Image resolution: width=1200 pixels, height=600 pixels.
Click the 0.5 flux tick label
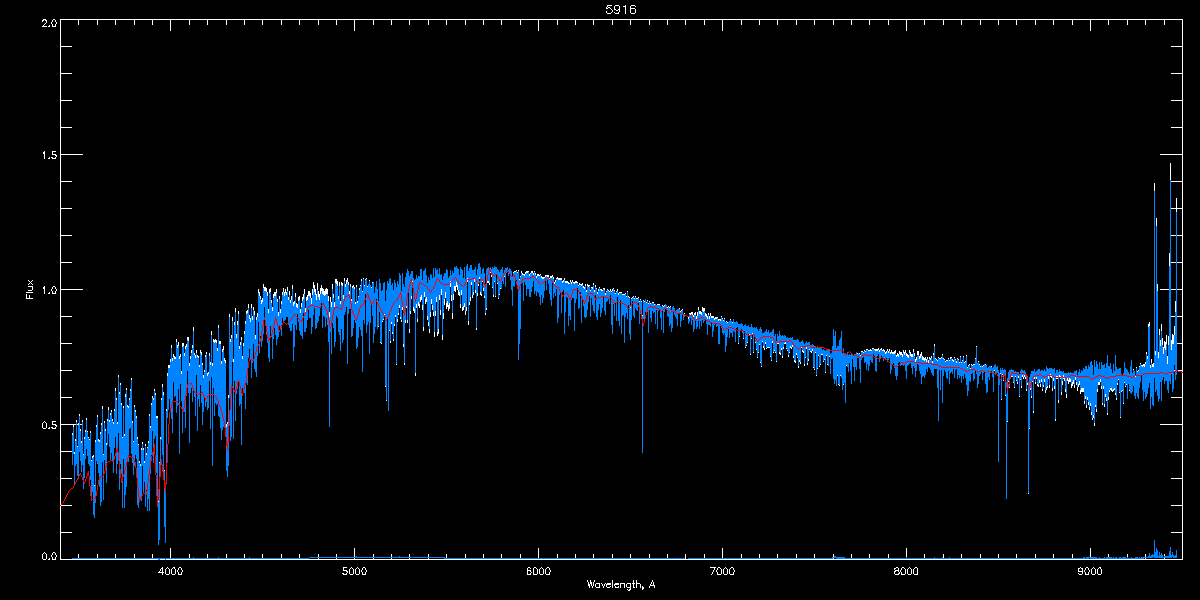point(48,424)
